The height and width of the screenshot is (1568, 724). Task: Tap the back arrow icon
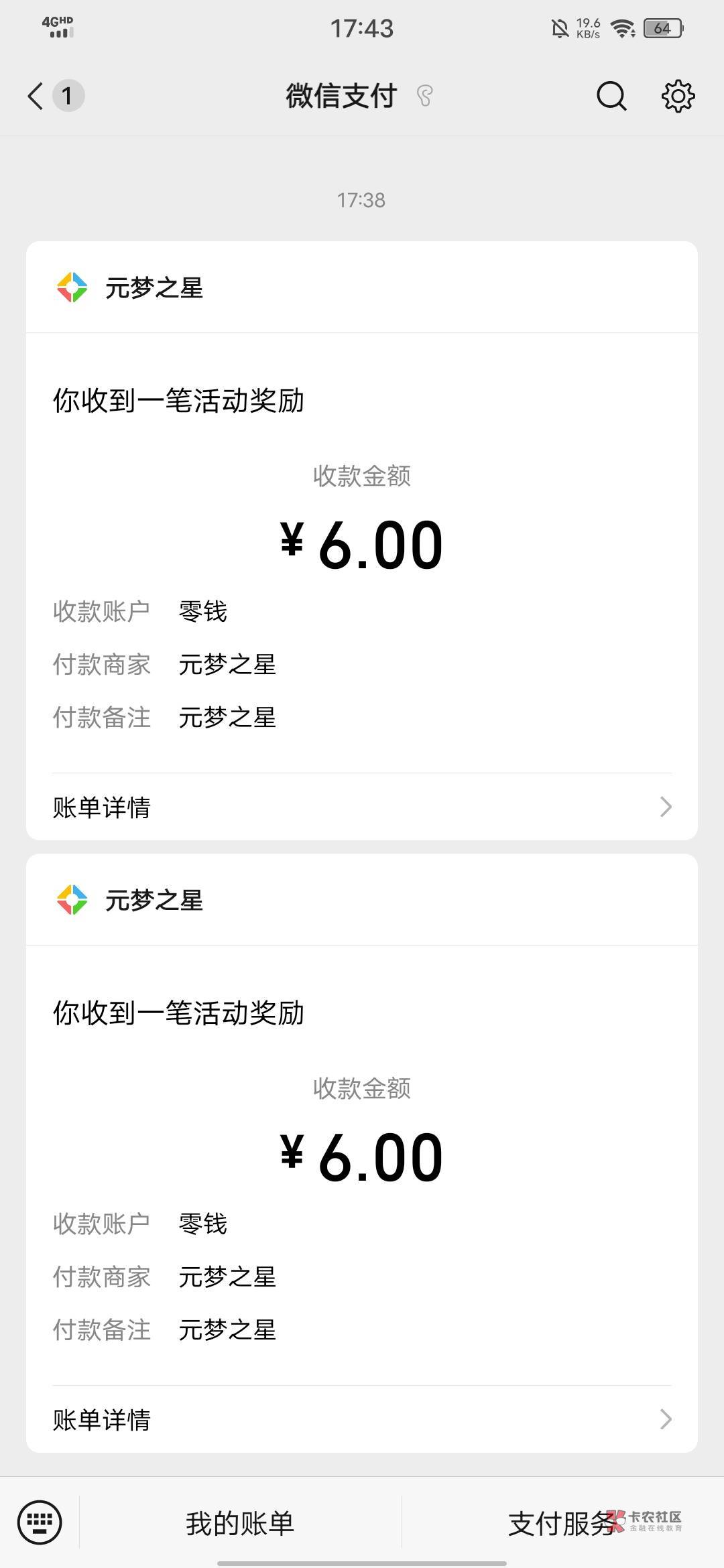(36, 96)
